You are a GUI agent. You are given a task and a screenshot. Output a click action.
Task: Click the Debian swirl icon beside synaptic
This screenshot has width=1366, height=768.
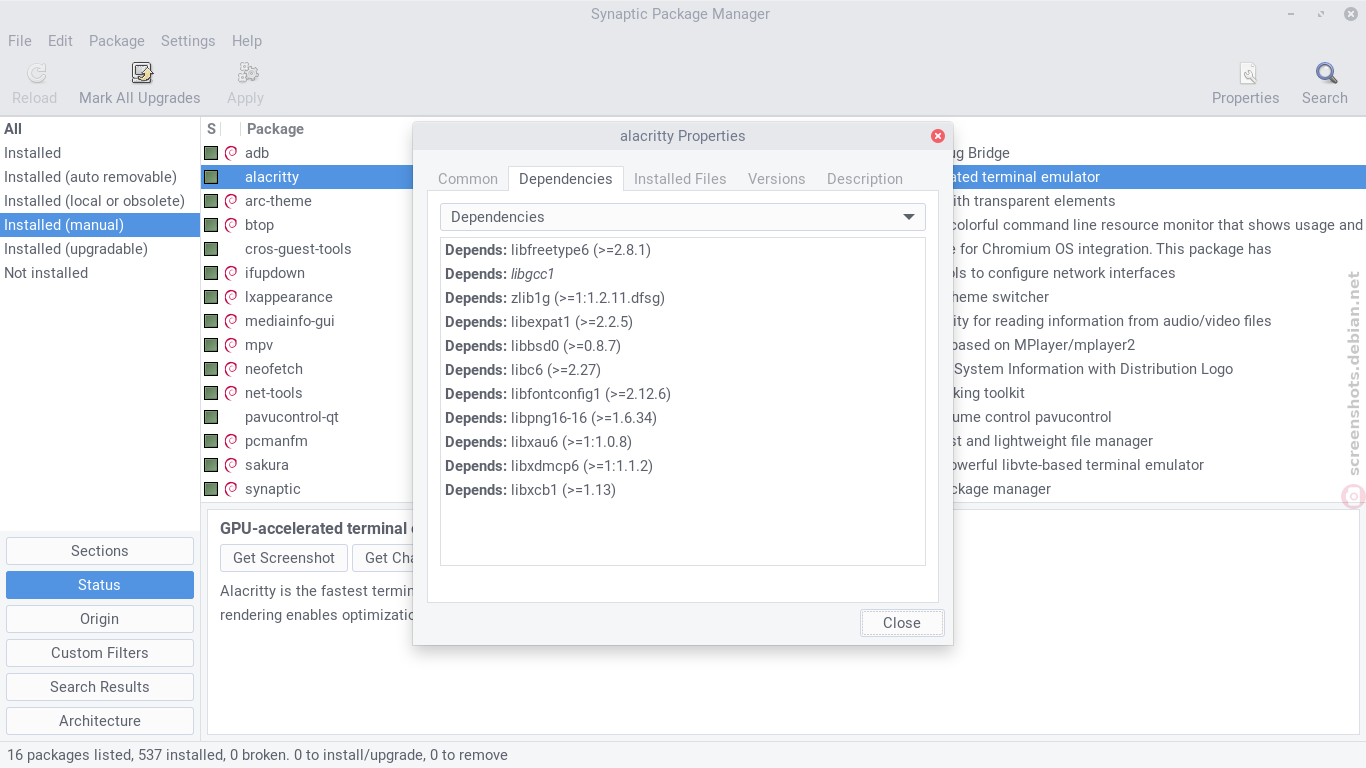pos(231,489)
